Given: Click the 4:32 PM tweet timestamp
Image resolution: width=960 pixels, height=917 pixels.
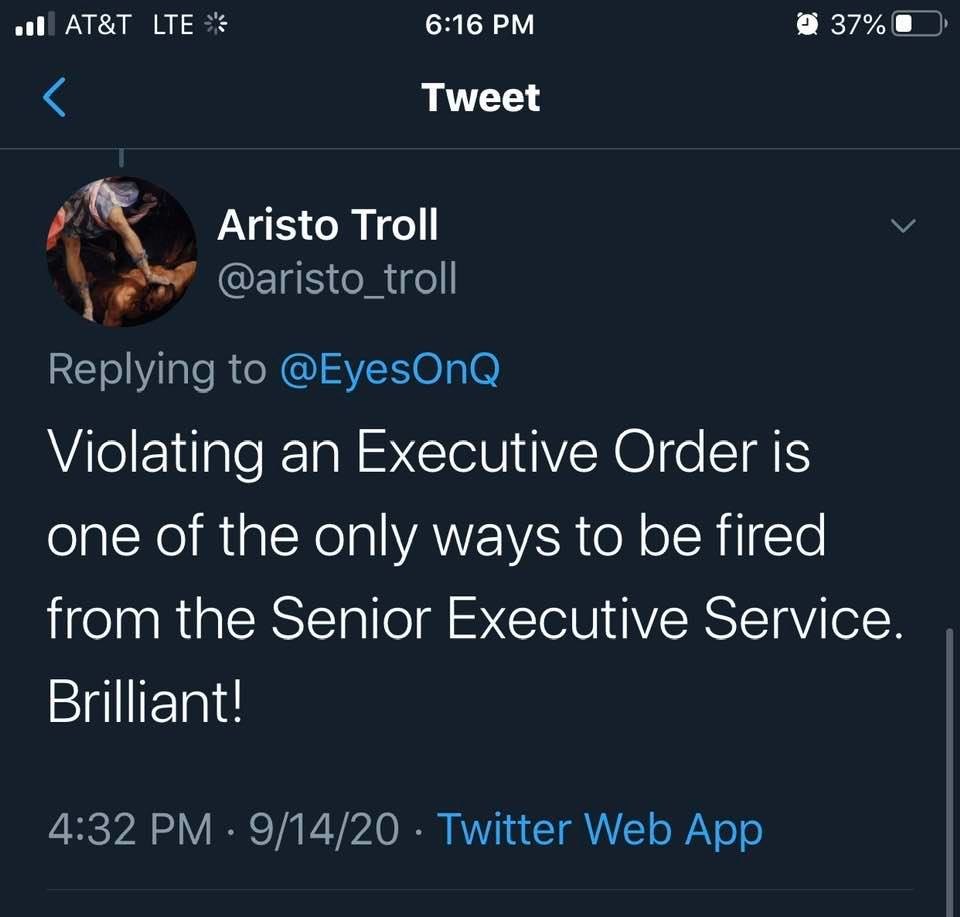Looking at the screenshot, I should 129,829.
